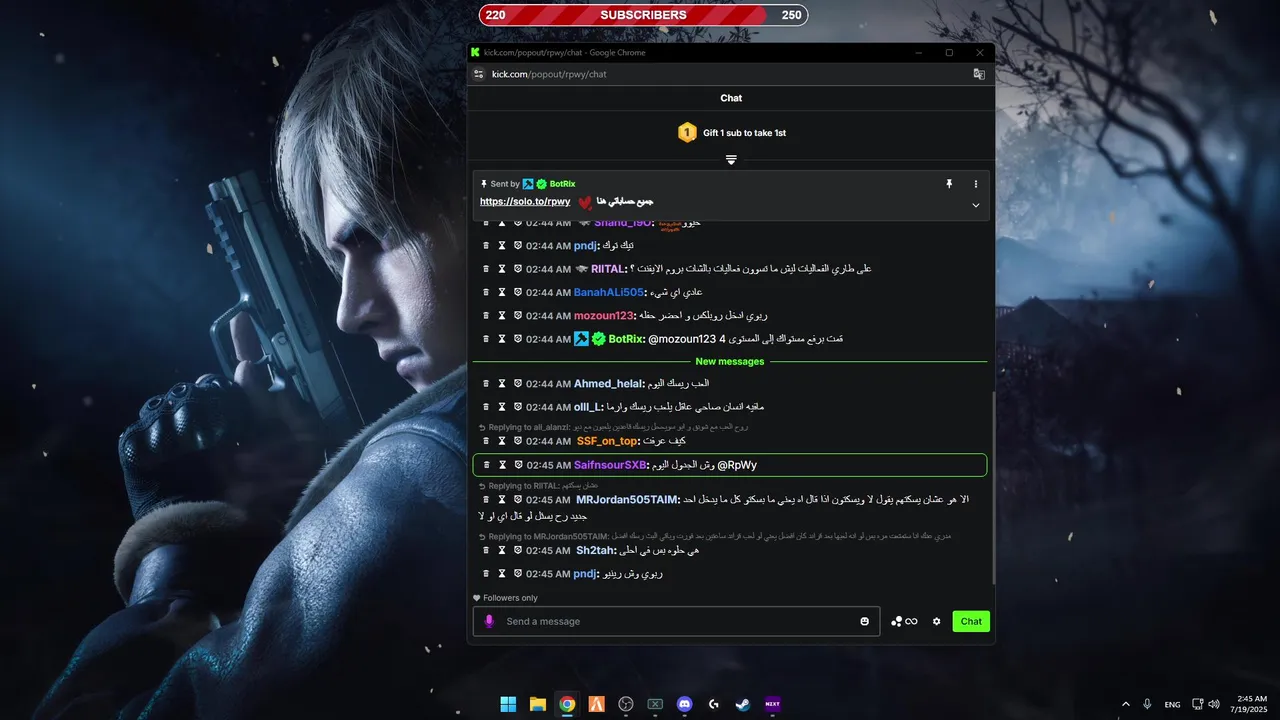
Task: Click the Sh2tah username
Action: [597, 551]
